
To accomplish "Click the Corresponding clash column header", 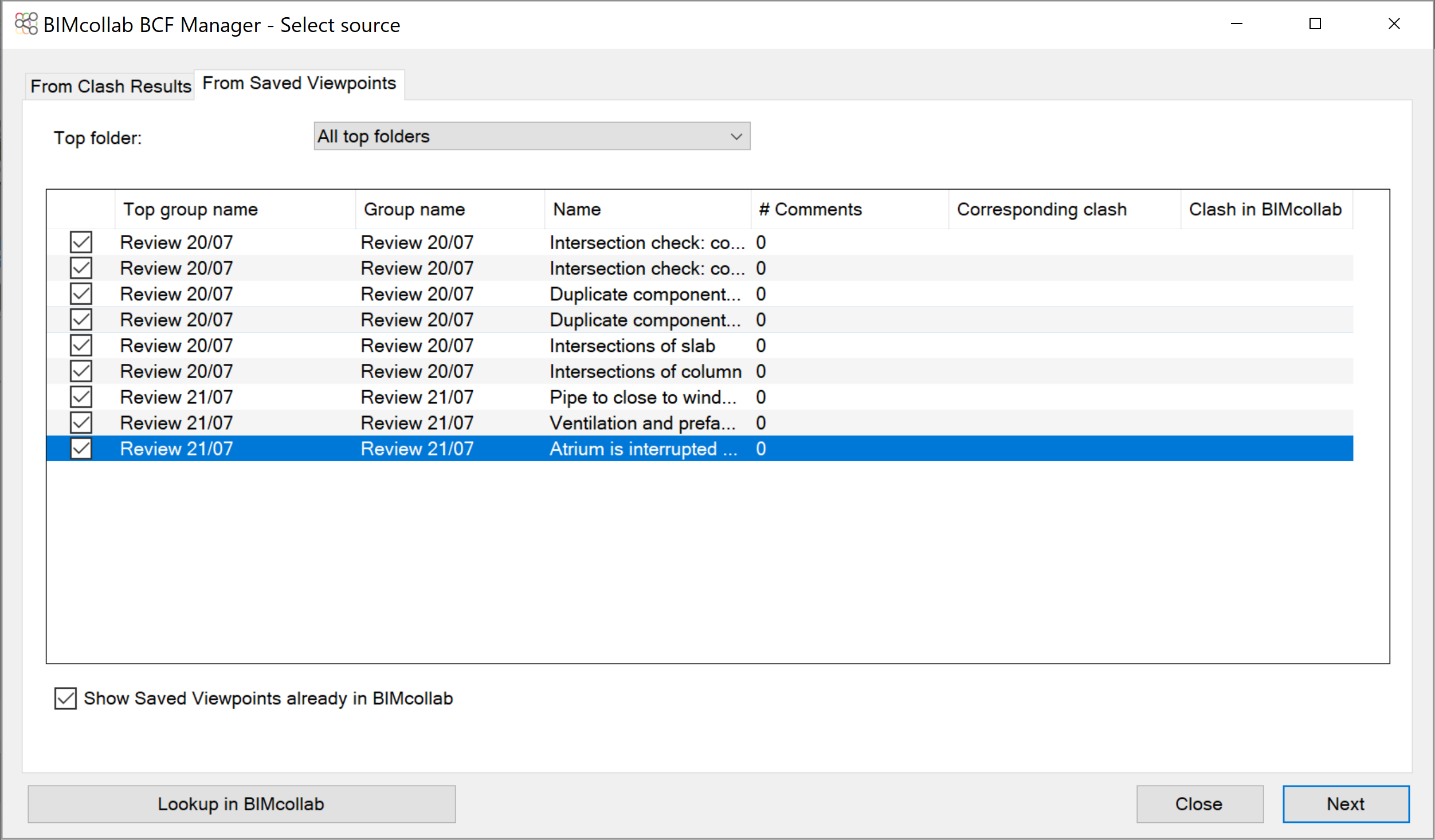I will (x=1065, y=210).
